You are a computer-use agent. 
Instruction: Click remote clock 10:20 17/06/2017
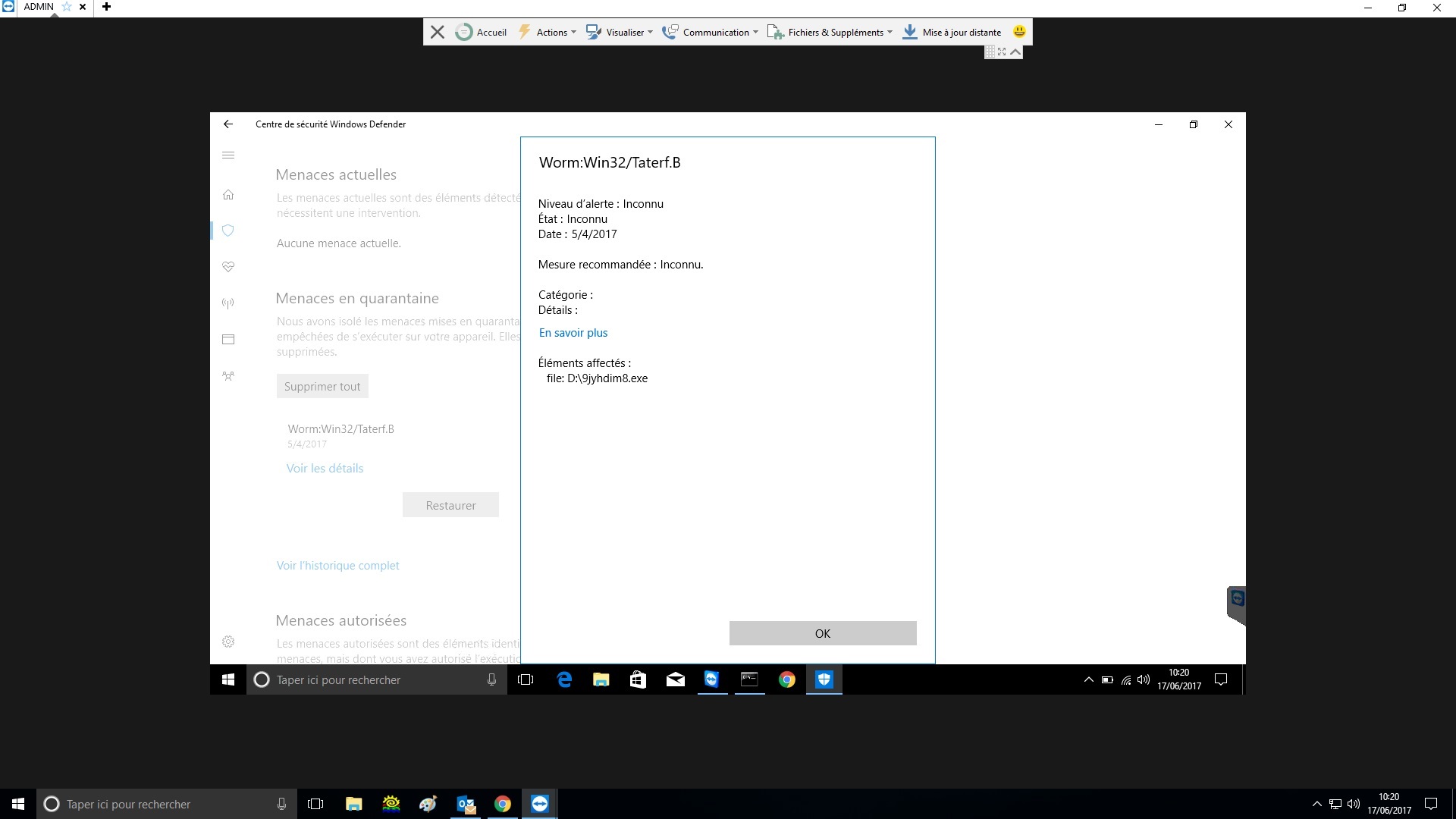pos(1179,679)
